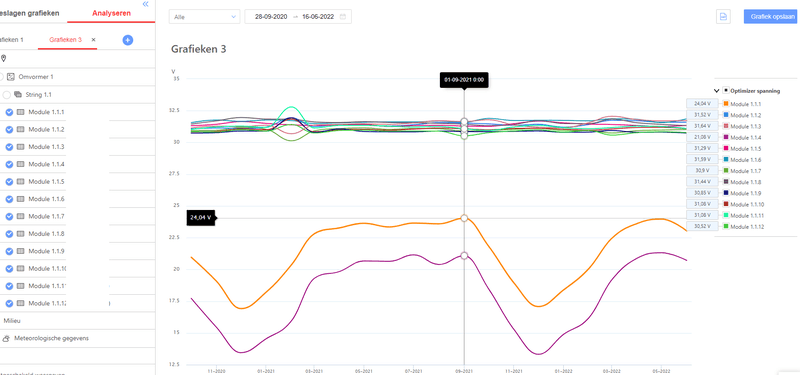Click Module 1.1.9 legend label
This screenshot has width=800, height=375.
(745, 193)
